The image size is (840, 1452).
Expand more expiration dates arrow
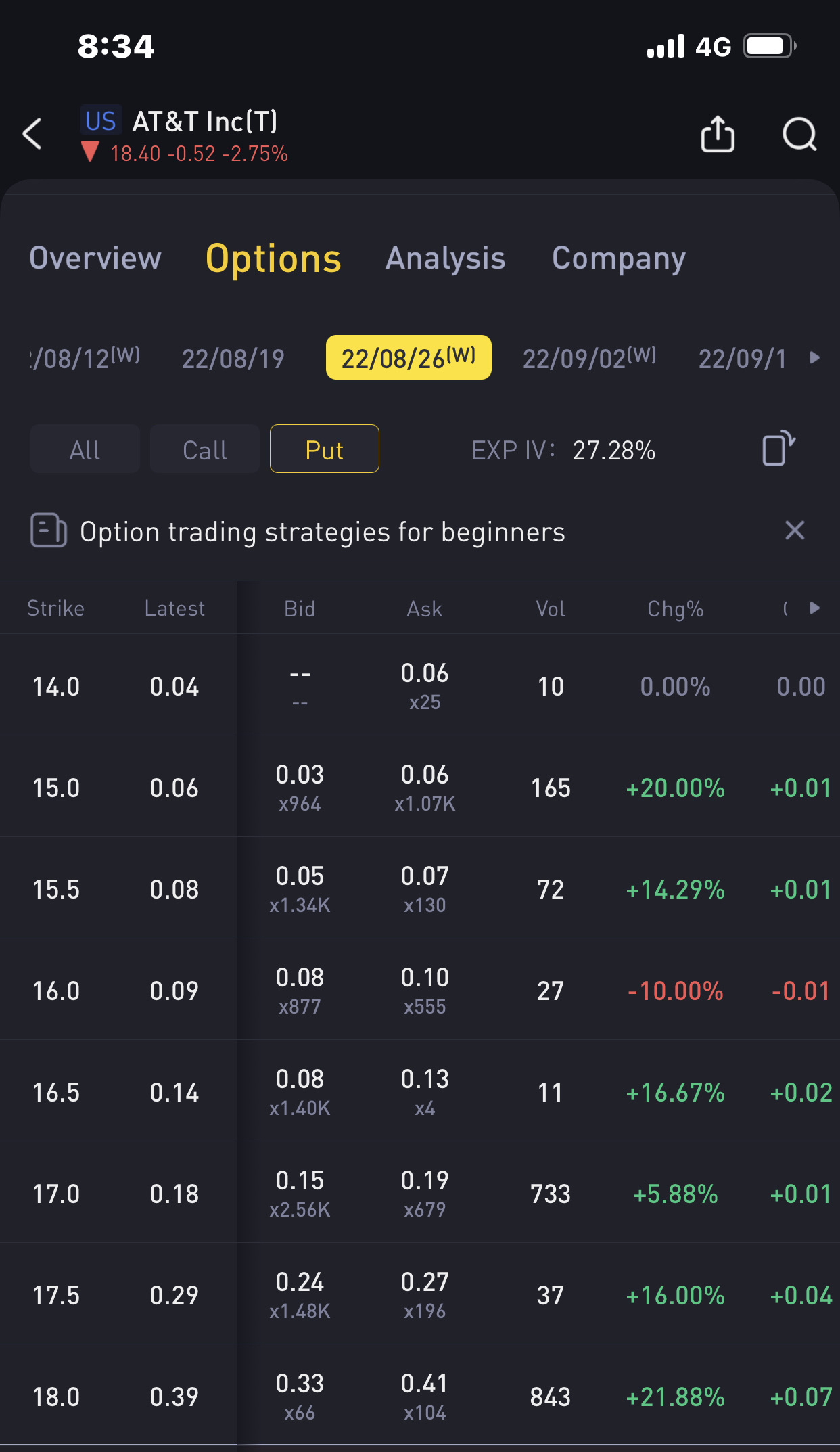(x=814, y=358)
